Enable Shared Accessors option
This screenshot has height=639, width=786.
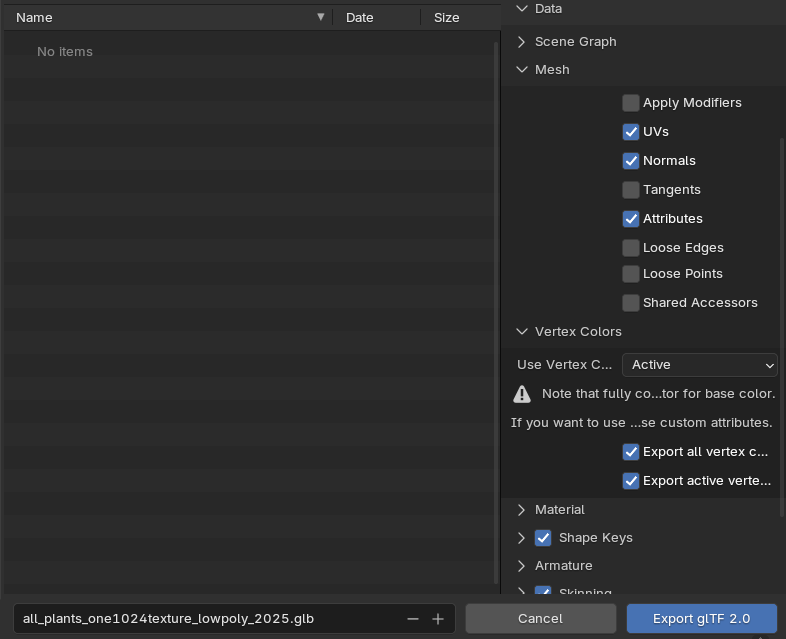tap(631, 303)
